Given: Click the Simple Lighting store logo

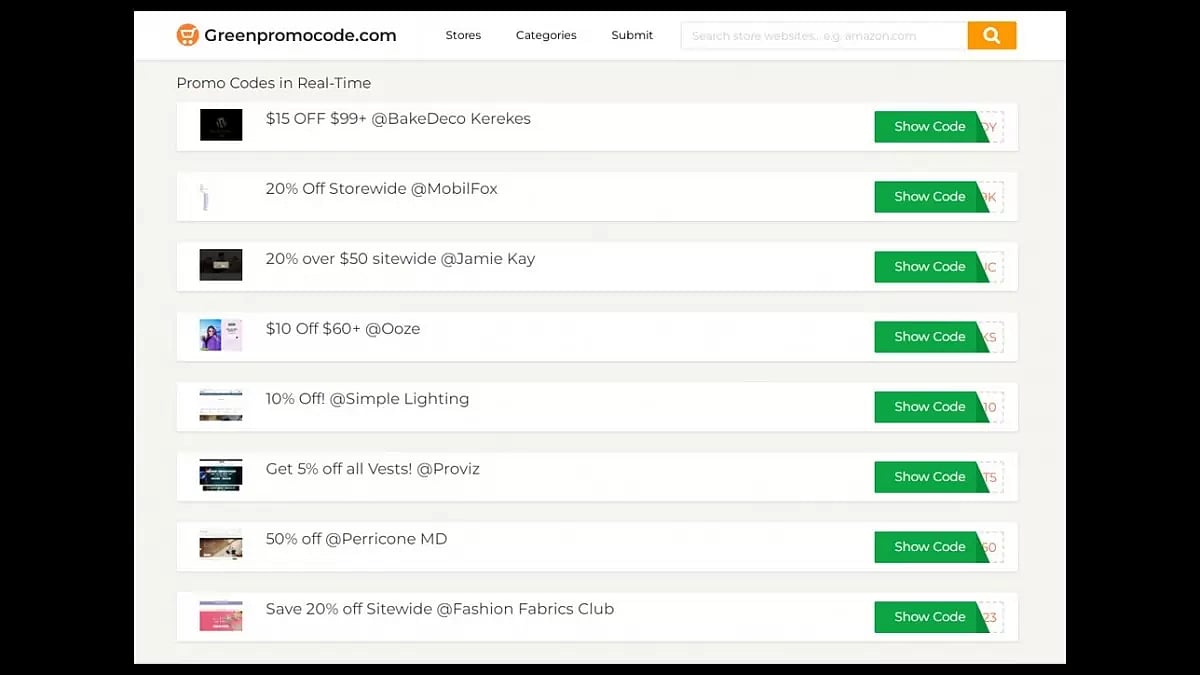Looking at the screenshot, I should 220,405.
